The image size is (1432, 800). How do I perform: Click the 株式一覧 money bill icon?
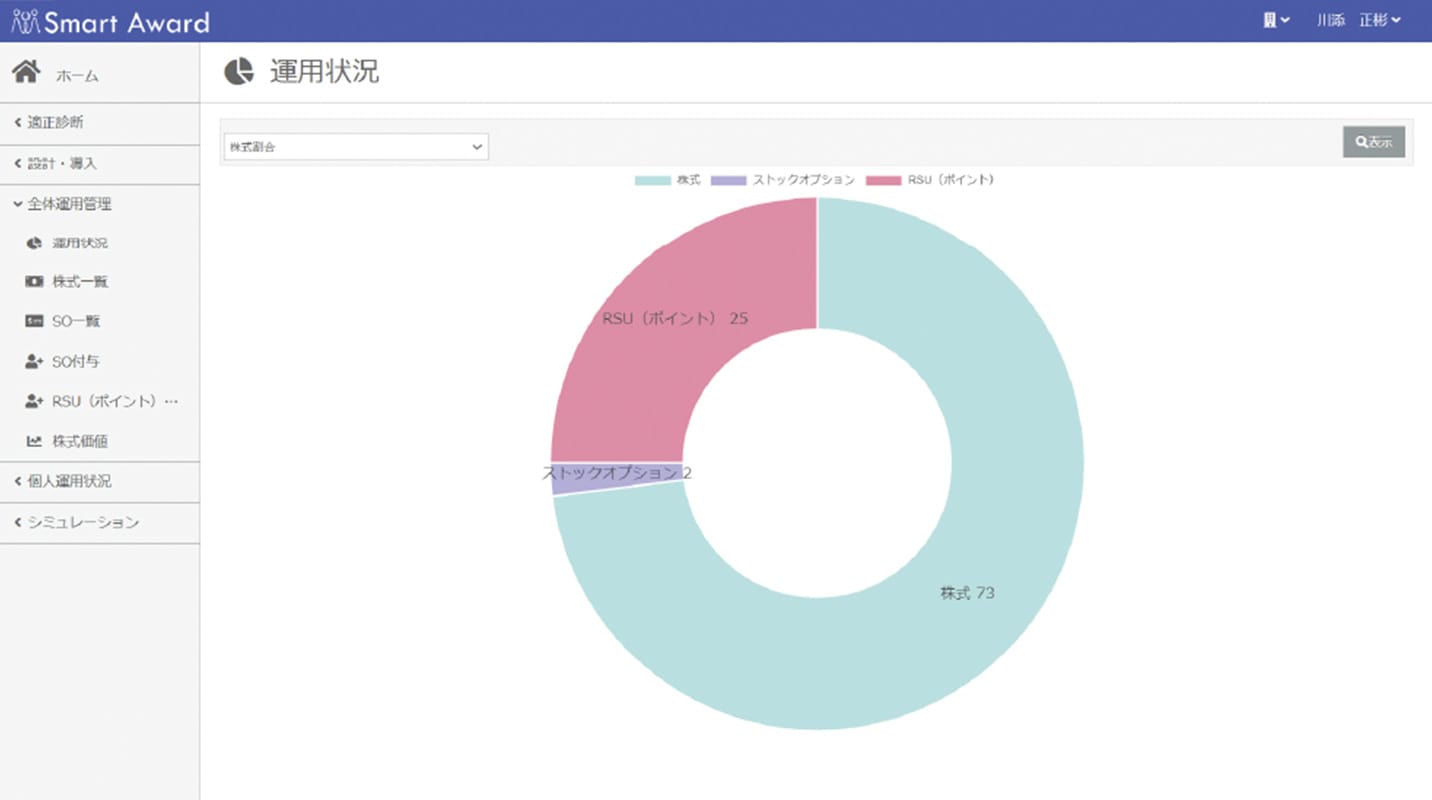click(34, 282)
